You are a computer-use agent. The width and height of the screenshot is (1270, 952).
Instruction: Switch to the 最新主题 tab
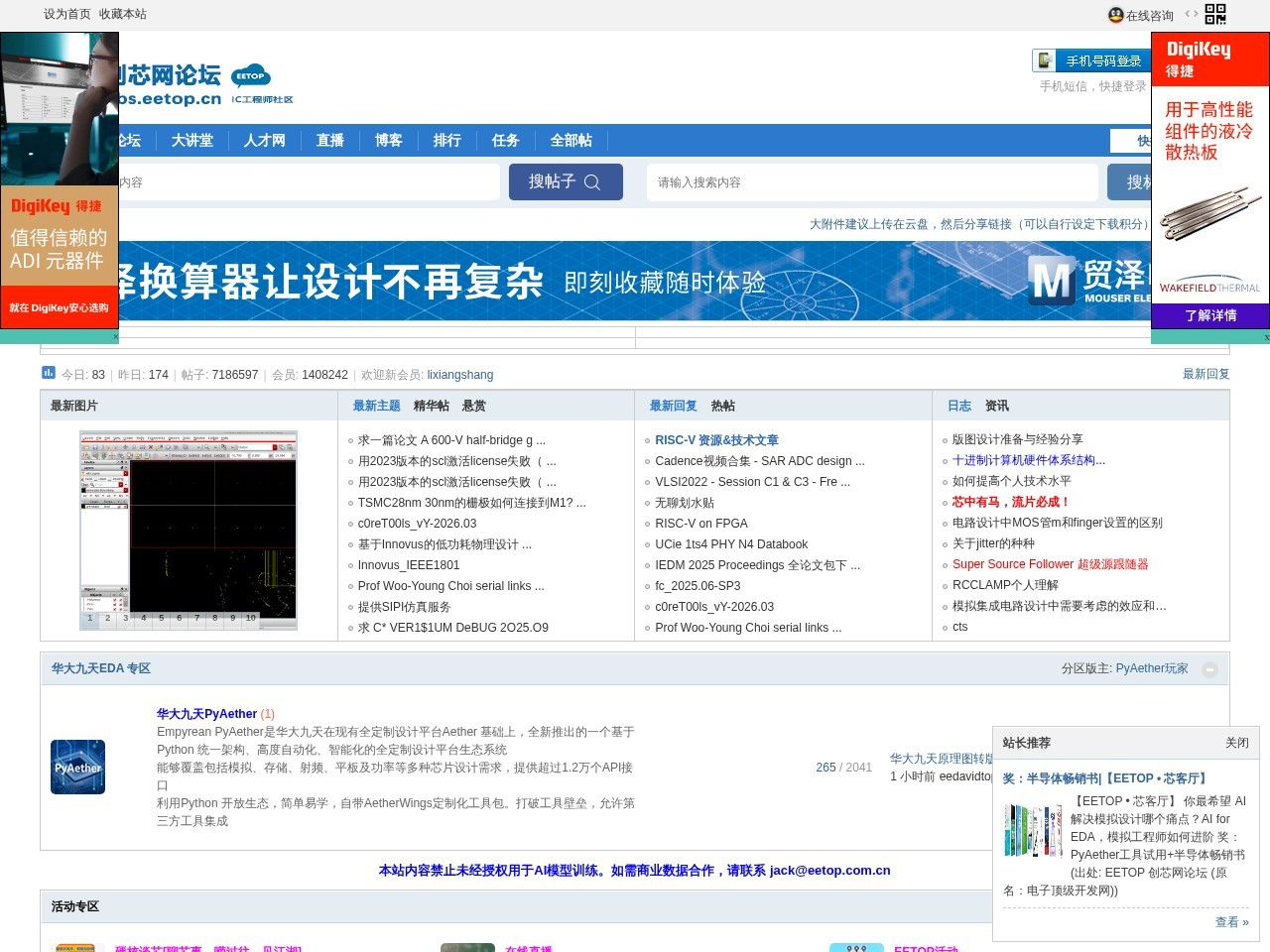pos(377,406)
